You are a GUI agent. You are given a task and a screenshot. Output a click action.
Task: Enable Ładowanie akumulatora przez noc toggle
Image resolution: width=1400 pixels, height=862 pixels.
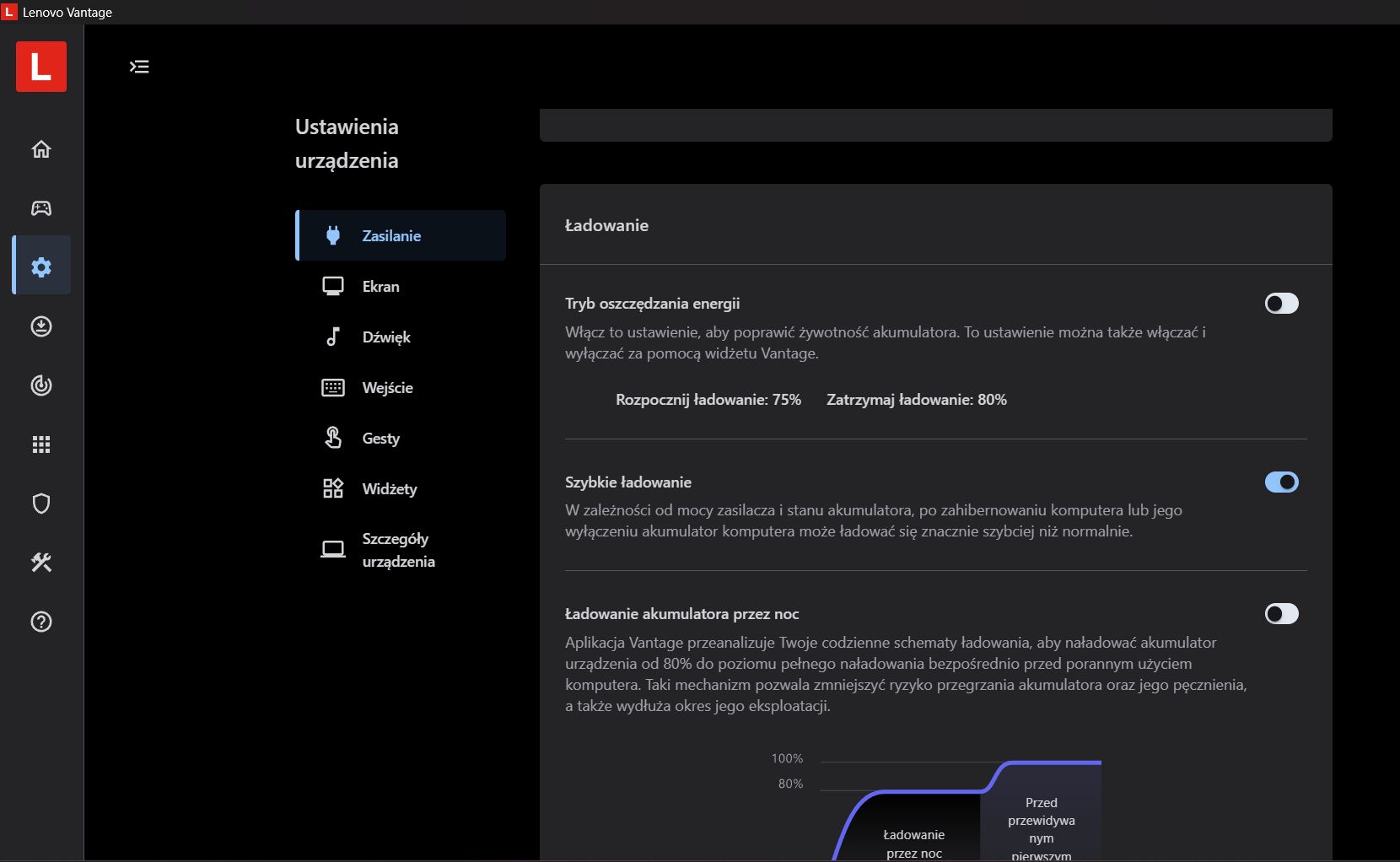coord(1281,614)
